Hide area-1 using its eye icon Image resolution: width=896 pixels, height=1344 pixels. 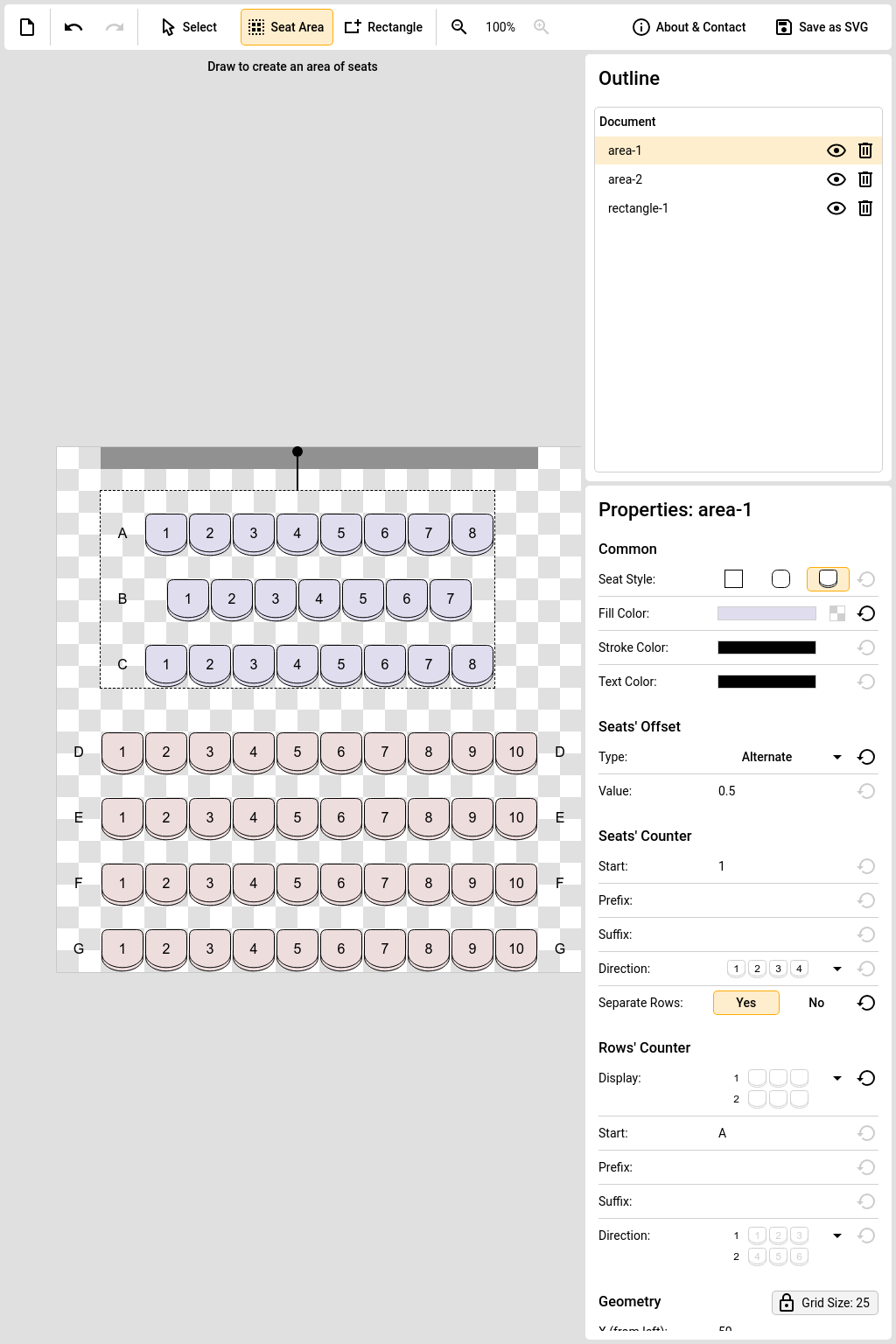[x=836, y=150]
